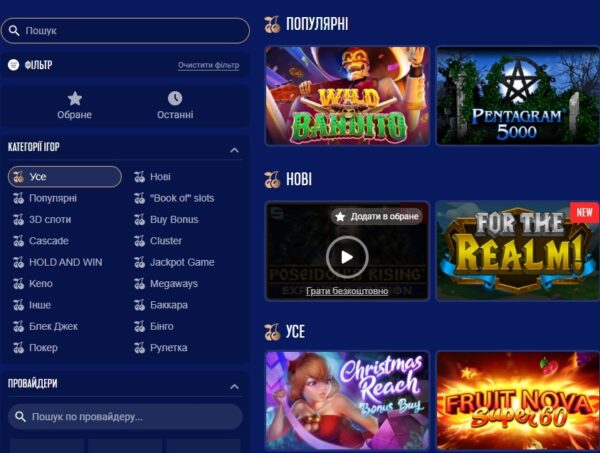Click cherry icon beside Блек Джек
The image size is (600, 453).
click(18, 327)
